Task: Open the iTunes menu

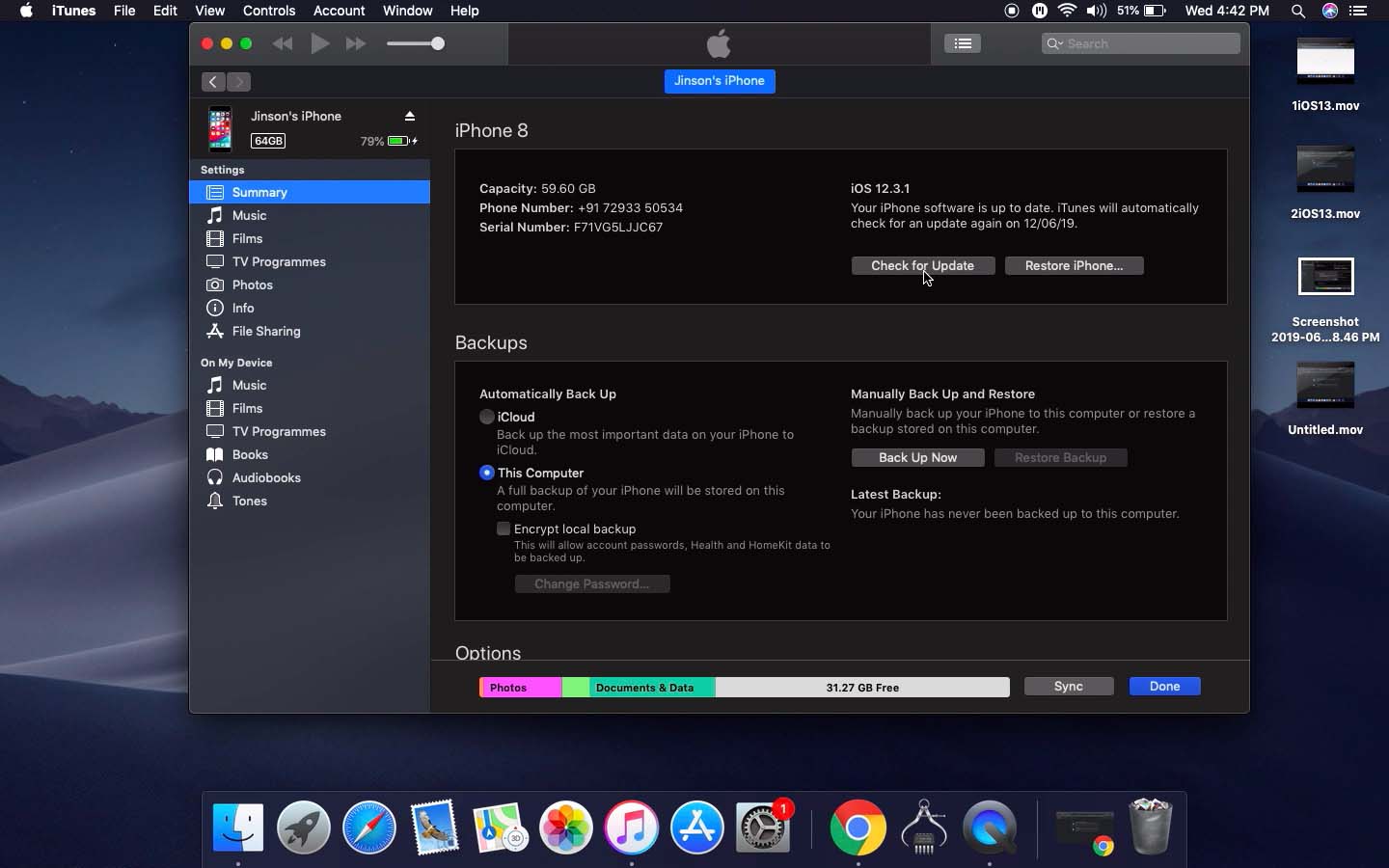Action: click(x=73, y=11)
